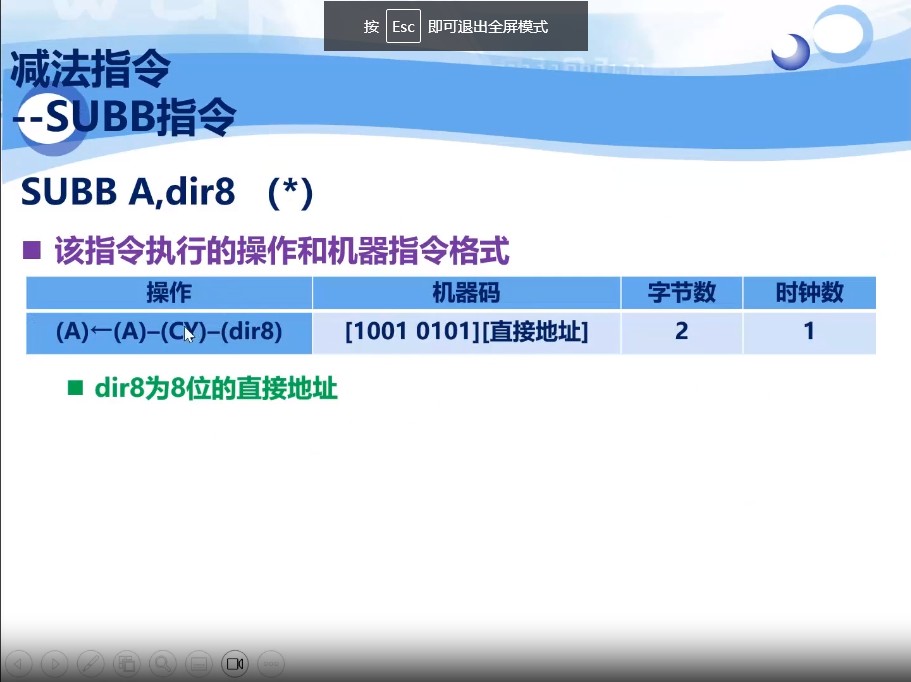Open more slideshow options menu
Image resolution: width=911 pixels, height=682 pixels.
[x=271, y=663]
